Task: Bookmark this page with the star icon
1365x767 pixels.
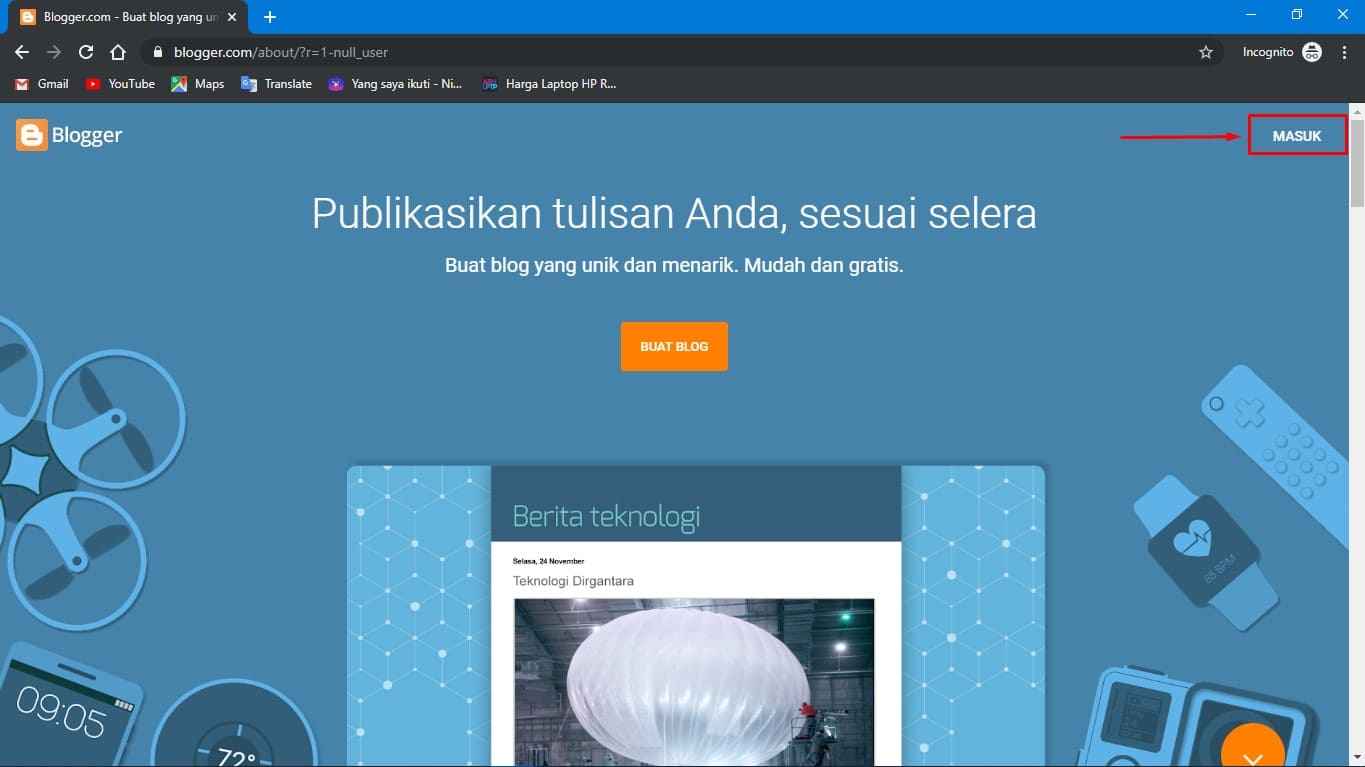Action: [1206, 52]
